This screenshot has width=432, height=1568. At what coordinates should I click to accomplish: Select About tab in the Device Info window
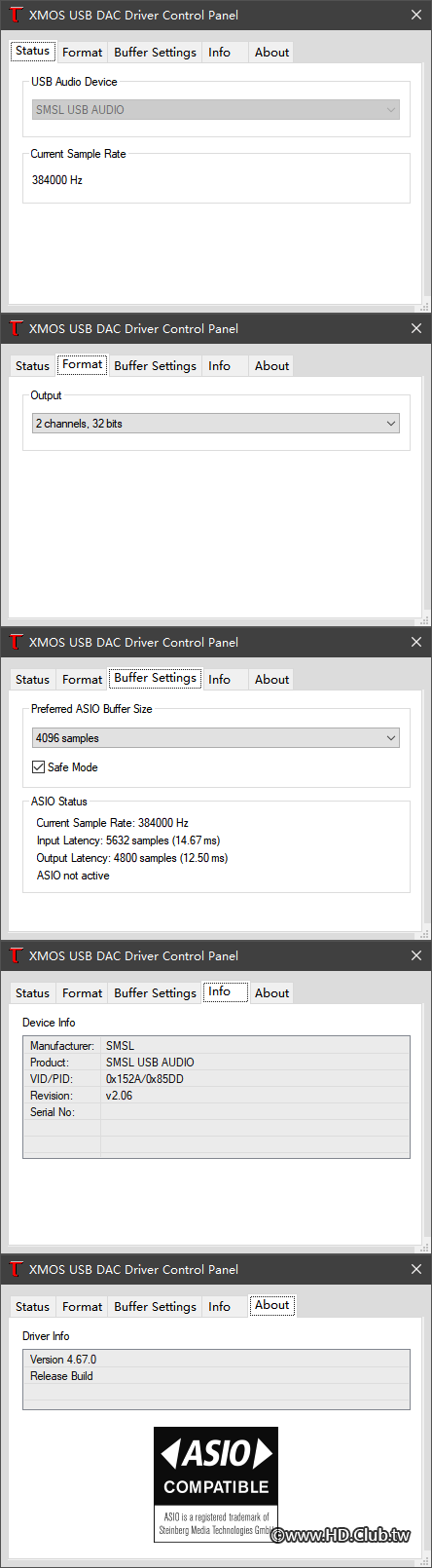coord(271,993)
